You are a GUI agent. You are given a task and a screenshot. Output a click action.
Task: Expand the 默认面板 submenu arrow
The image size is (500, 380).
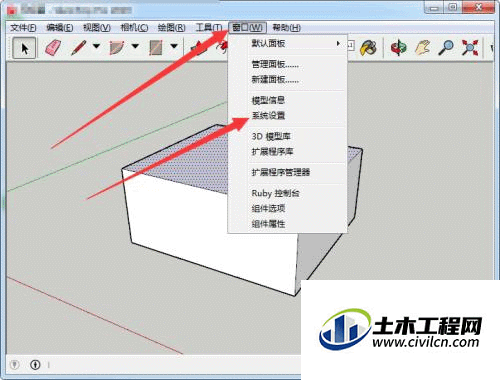tap(338, 43)
